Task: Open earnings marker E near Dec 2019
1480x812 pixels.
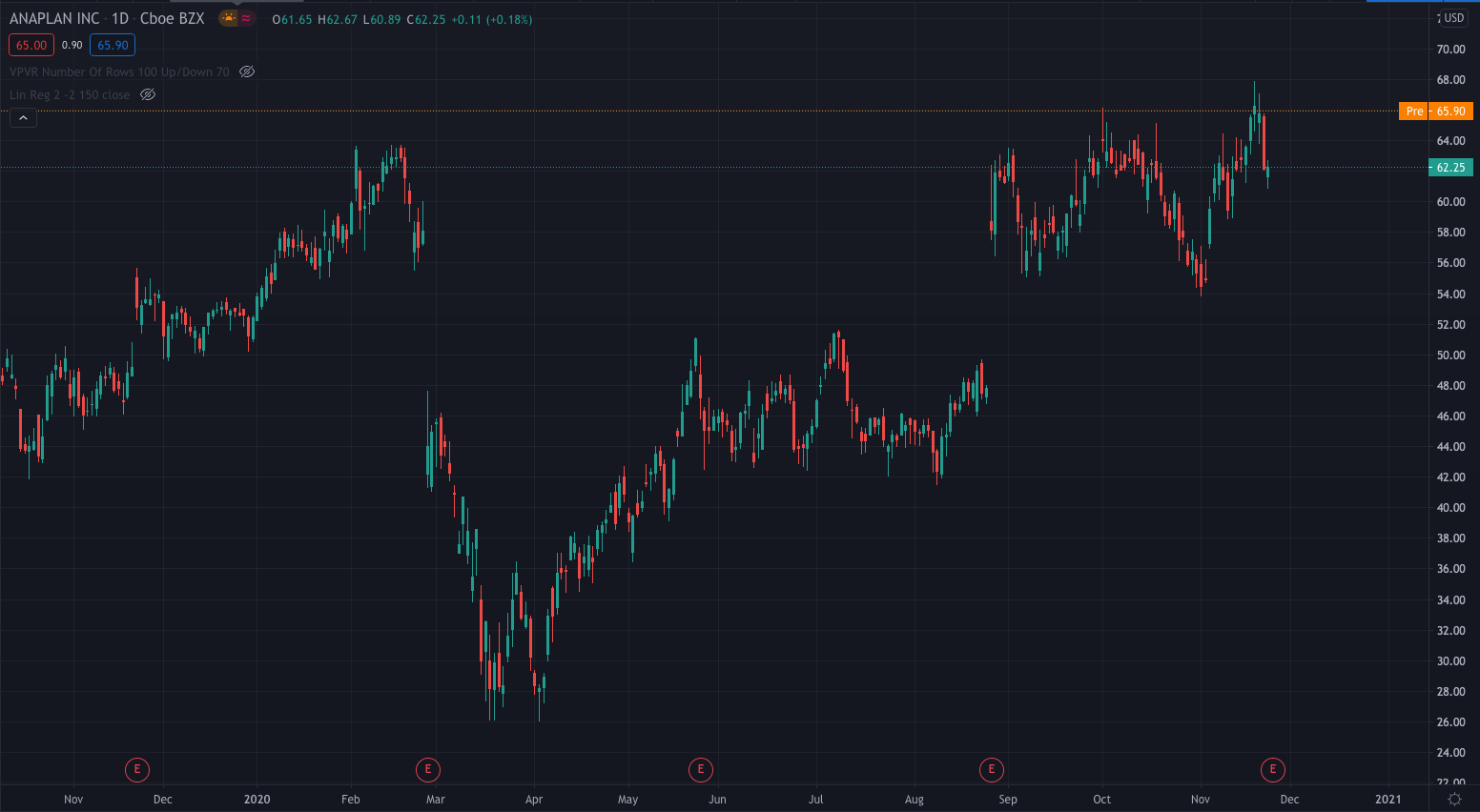Action: [137, 769]
